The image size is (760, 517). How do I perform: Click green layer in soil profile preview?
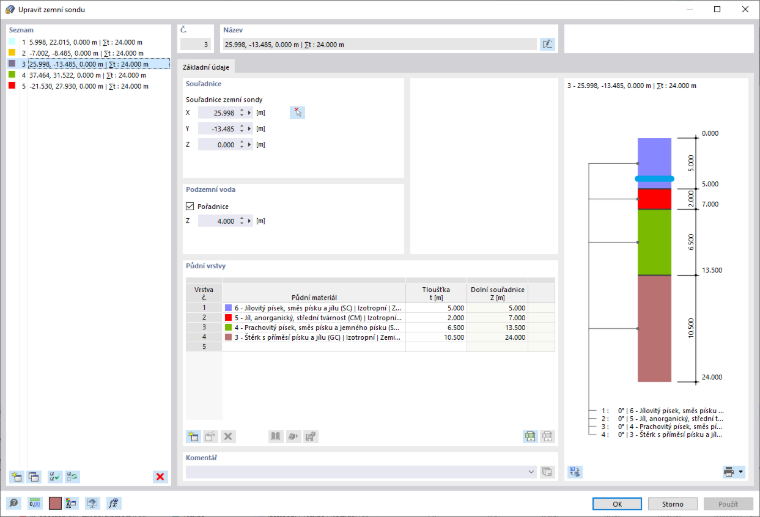tap(654, 242)
